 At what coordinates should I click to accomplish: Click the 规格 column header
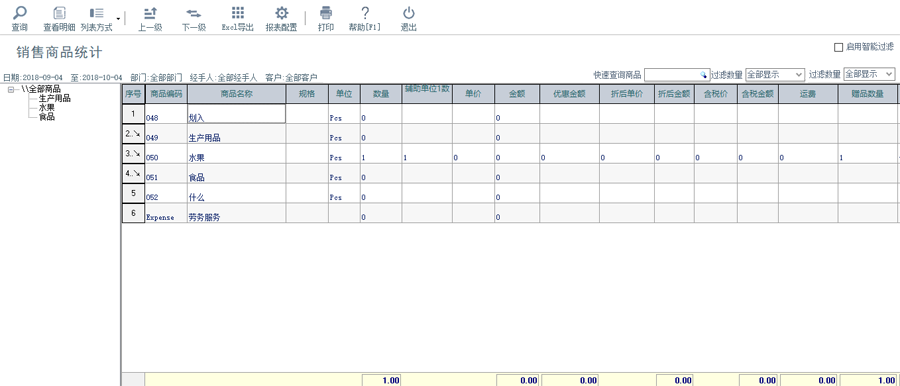(307, 94)
